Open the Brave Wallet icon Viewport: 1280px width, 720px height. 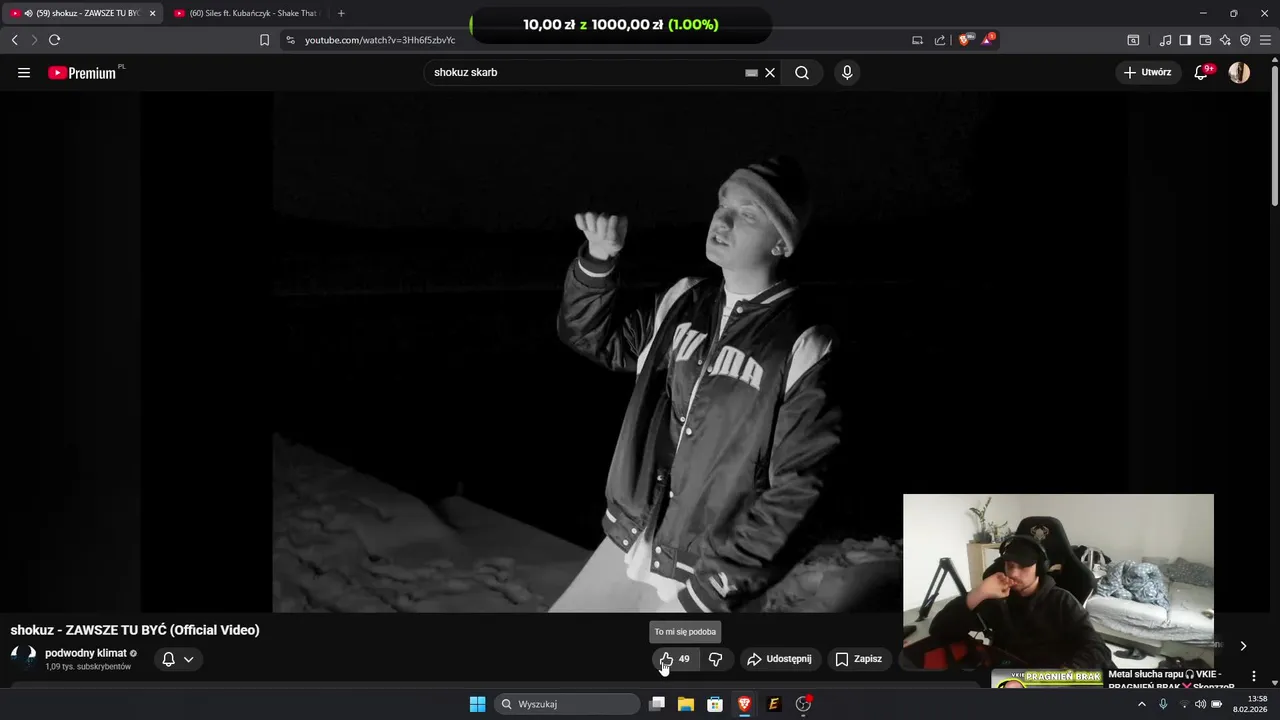[x=1205, y=40]
